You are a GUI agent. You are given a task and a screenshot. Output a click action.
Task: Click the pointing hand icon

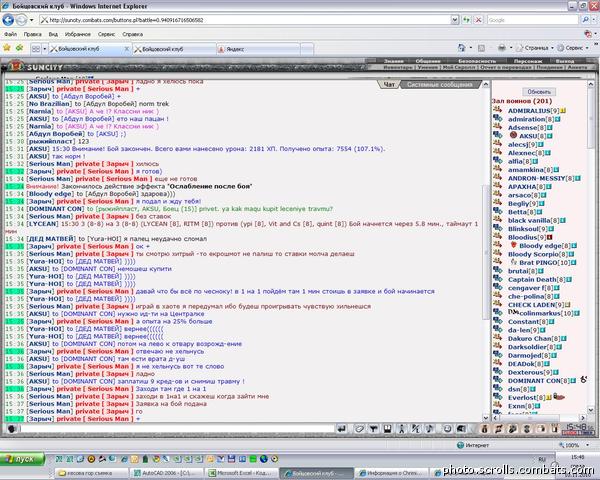tap(541, 429)
